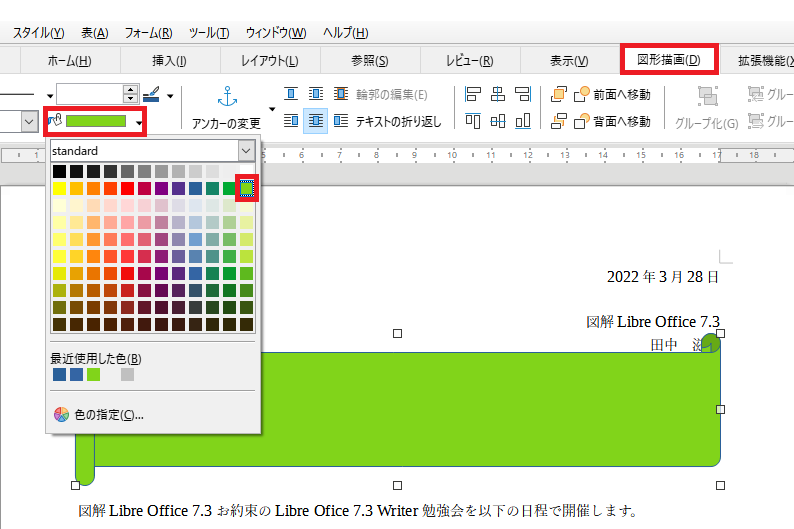Expand the アンカーの変更 dropdown arrow
The width and height of the screenshot is (794, 529).
point(272,109)
